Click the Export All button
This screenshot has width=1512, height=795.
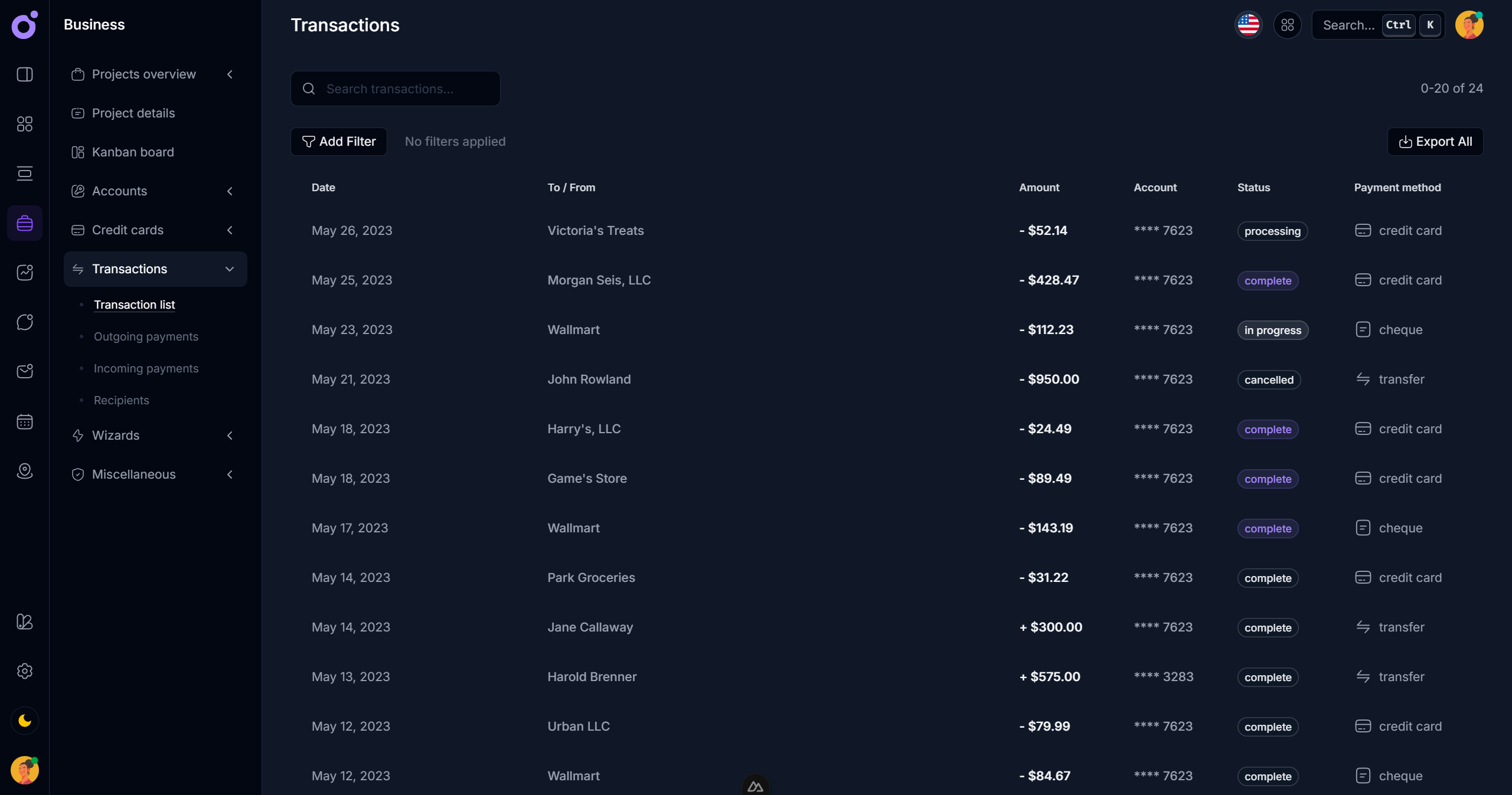(x=1435, y=142)
